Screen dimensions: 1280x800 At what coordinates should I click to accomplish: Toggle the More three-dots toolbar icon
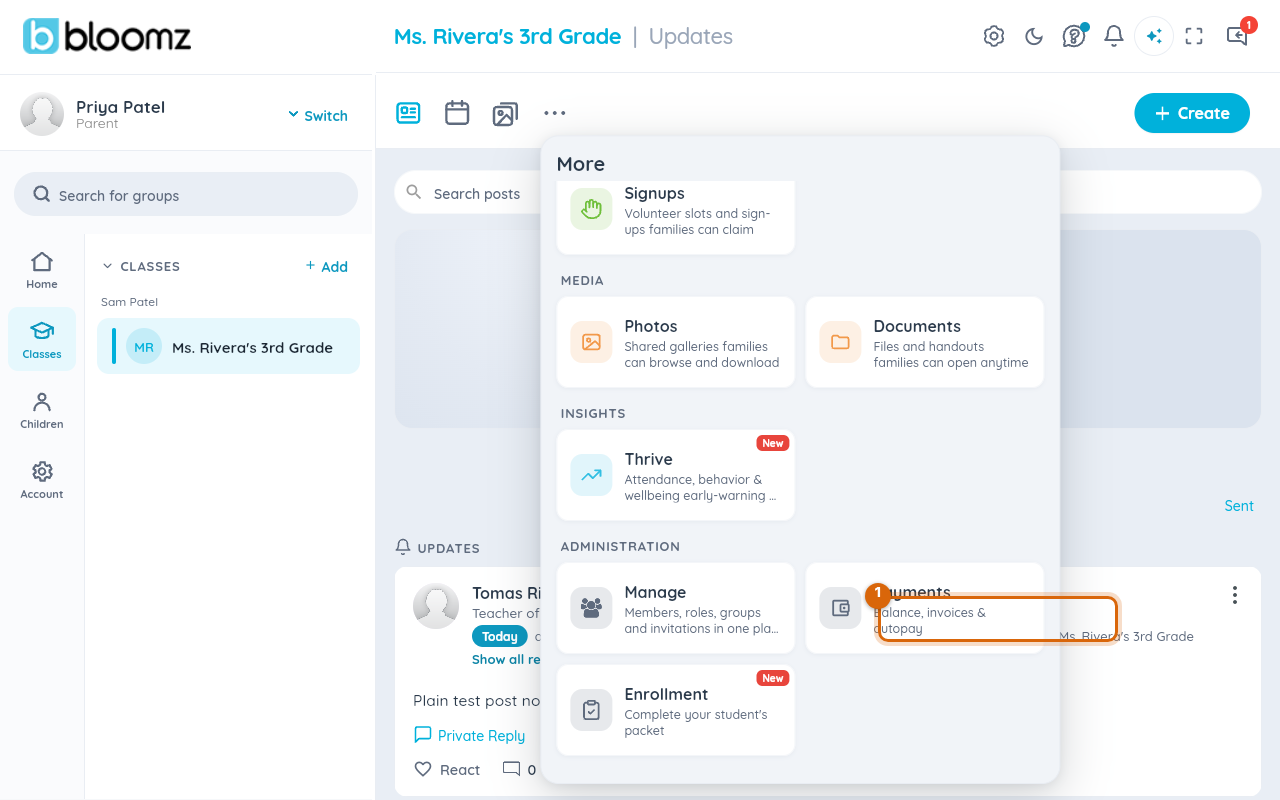coord(555,113)
